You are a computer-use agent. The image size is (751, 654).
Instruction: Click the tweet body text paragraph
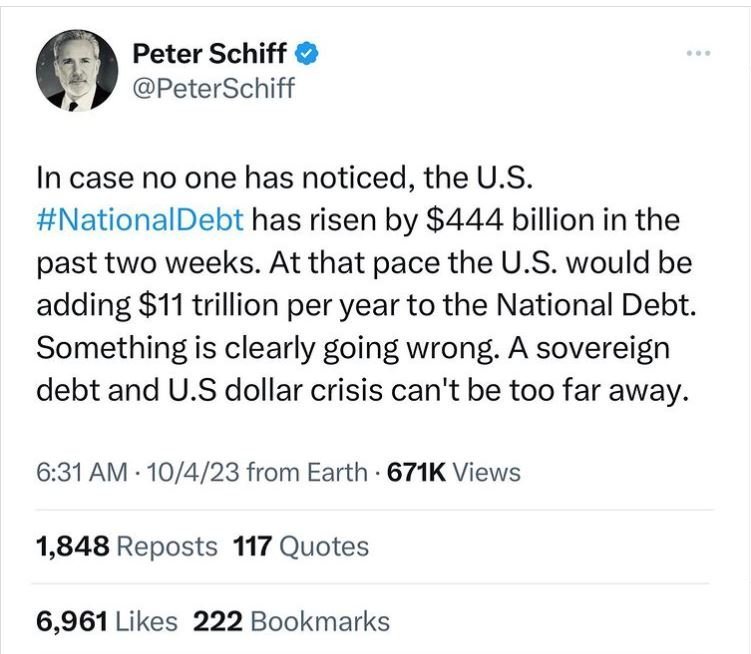click(x=366, y=284)
